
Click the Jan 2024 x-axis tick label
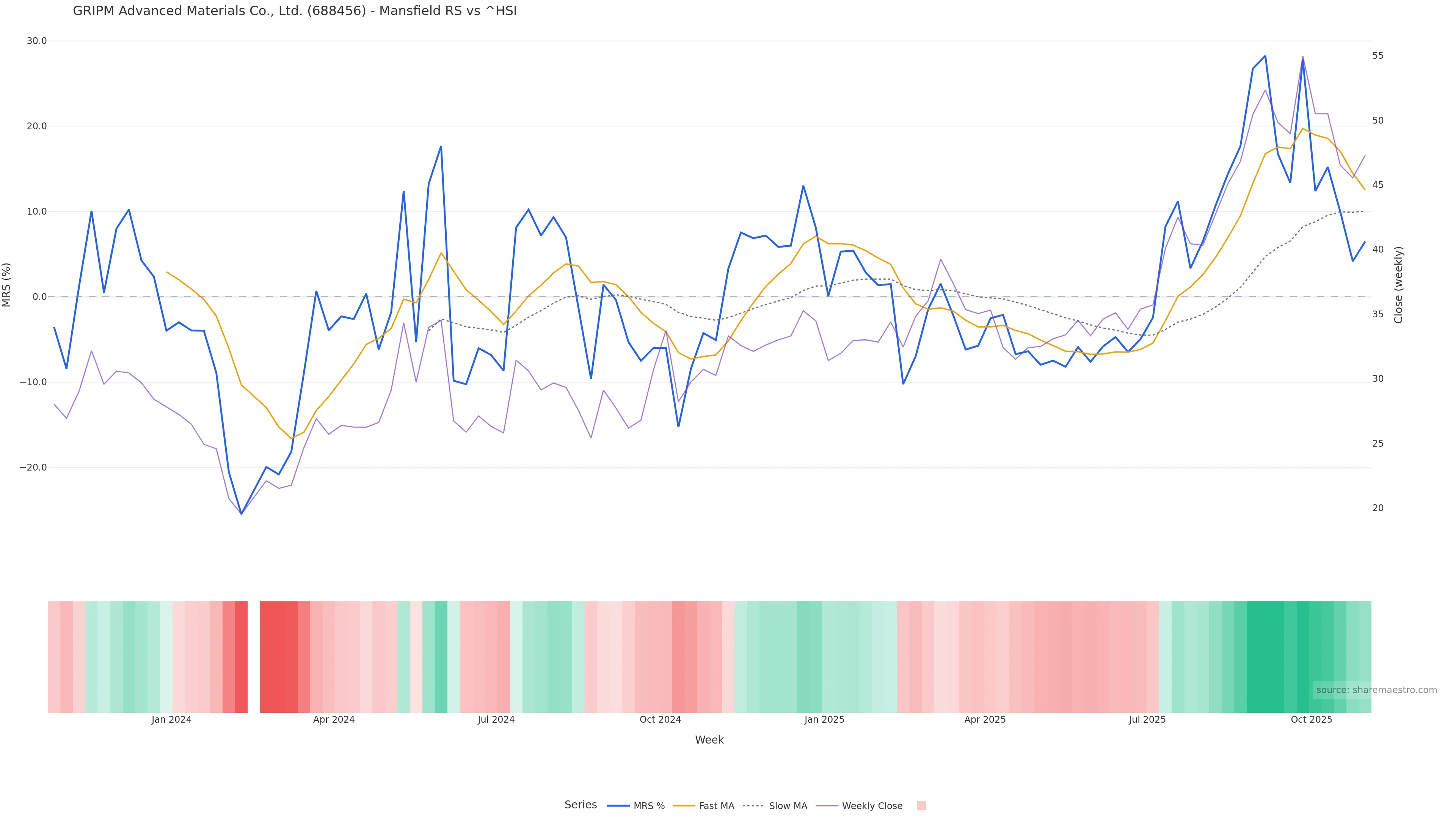point(171,720)
